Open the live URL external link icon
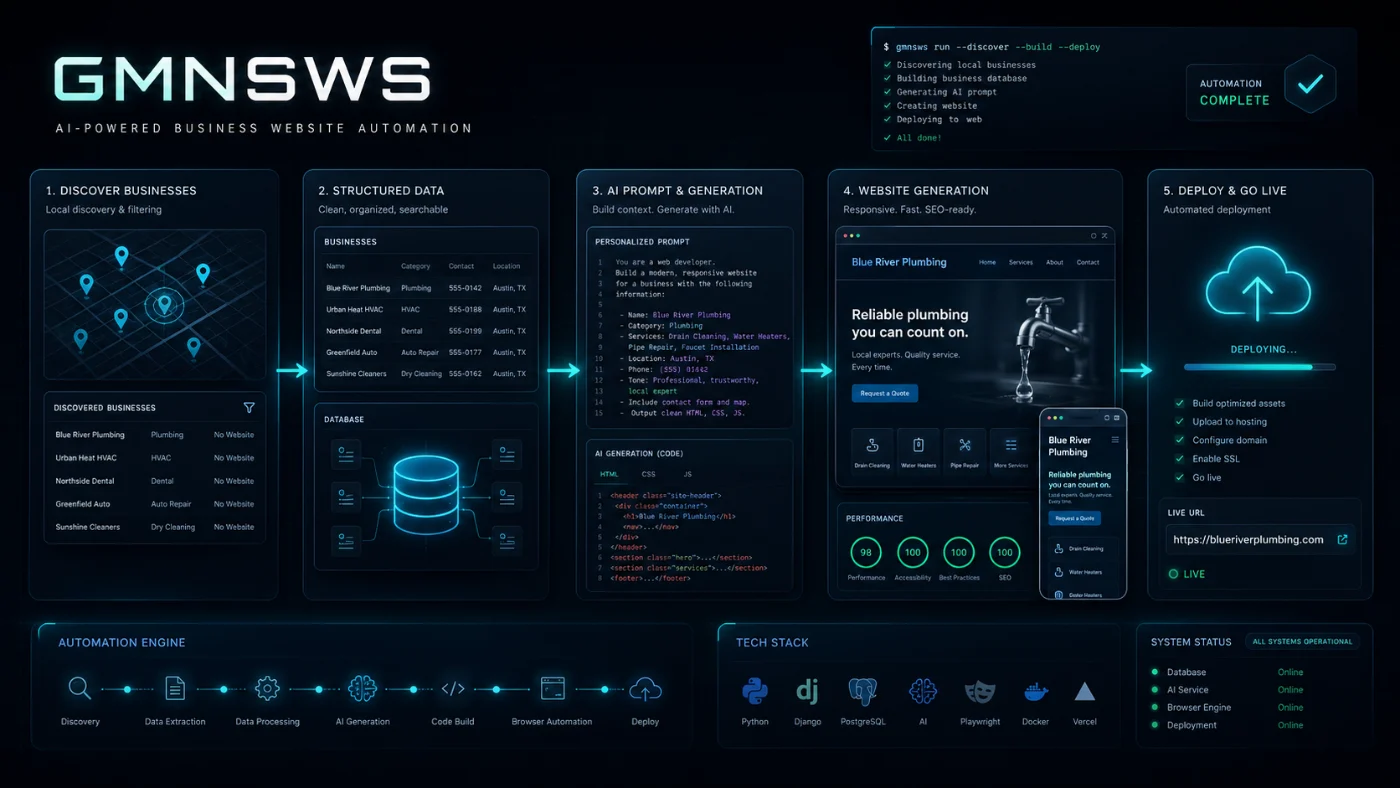This screenshot has width=1400, height=788. click(x=1342, y=539)
